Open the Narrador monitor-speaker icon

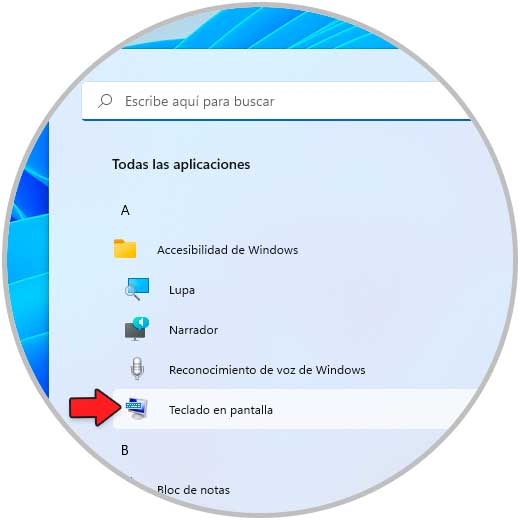tap(137, 329)
